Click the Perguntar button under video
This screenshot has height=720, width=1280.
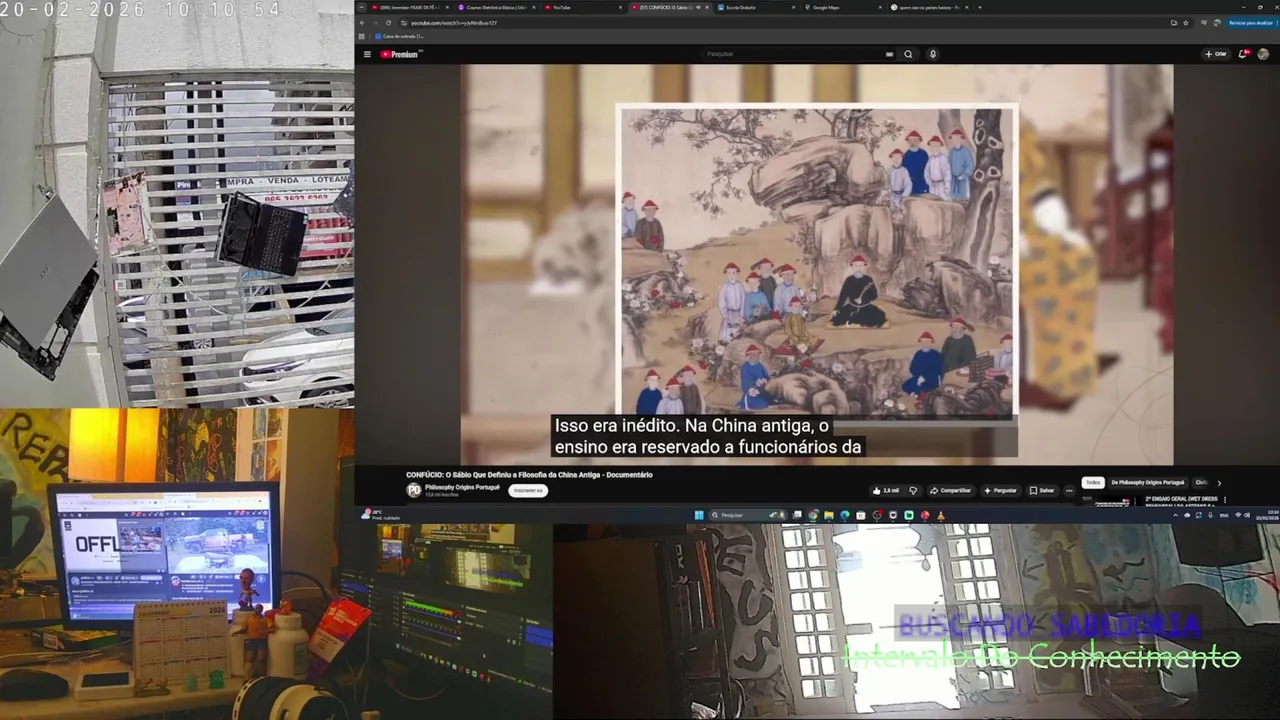click(x=1001, y=491)
